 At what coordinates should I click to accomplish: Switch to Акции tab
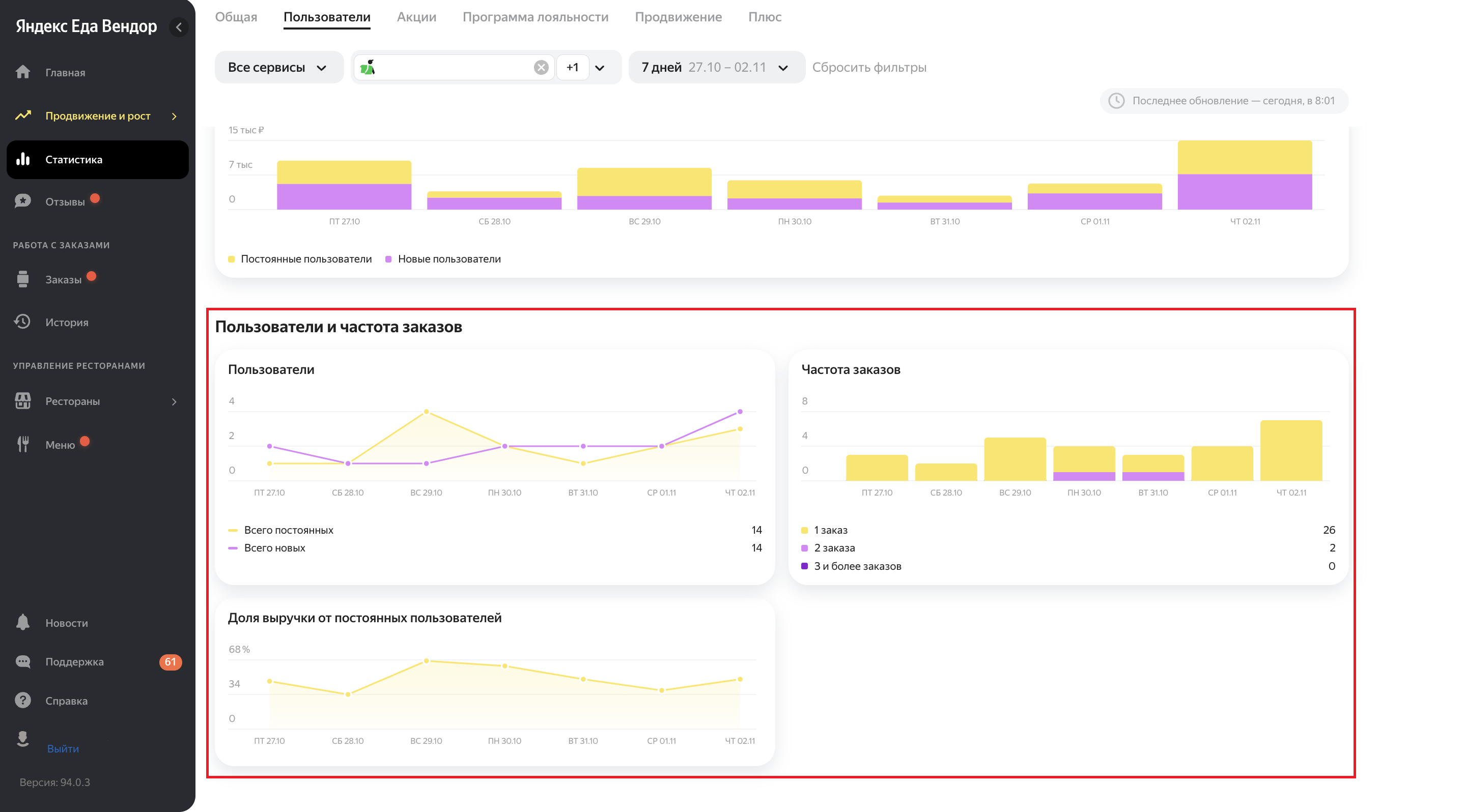416,17
